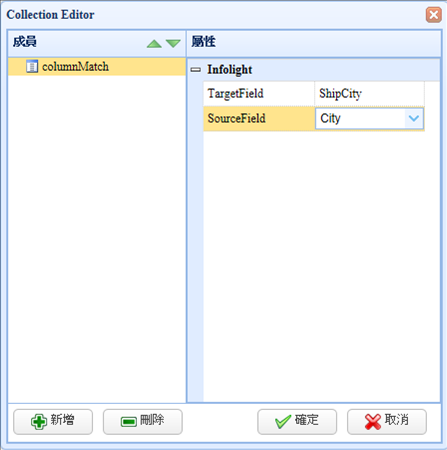Edit the ShipCity value field
This screenshot has width=447, height=450.
coord(369,94)
